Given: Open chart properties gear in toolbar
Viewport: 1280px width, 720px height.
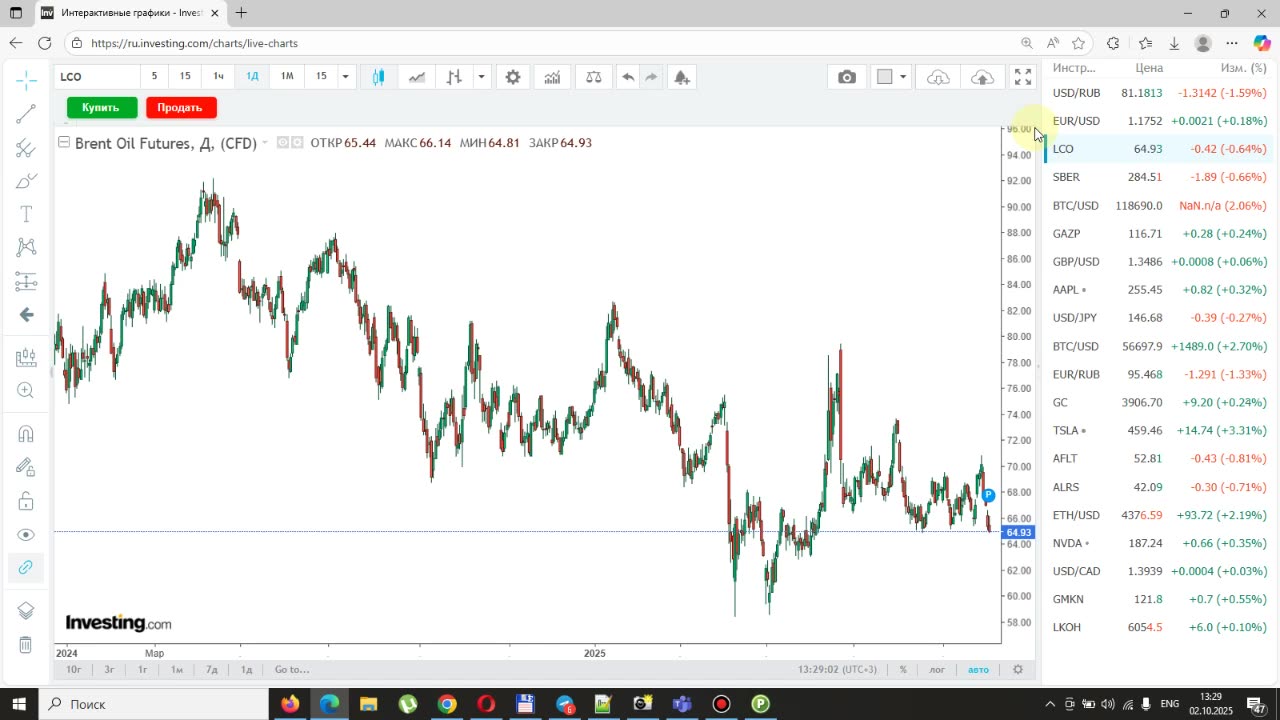Looking at the screenshot, I should coord(513,77).
